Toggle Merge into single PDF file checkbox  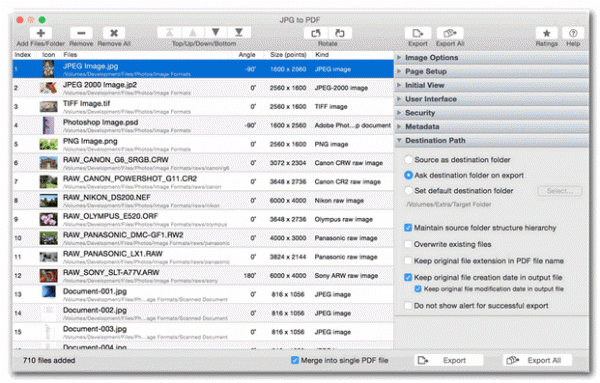pos(295,360)
